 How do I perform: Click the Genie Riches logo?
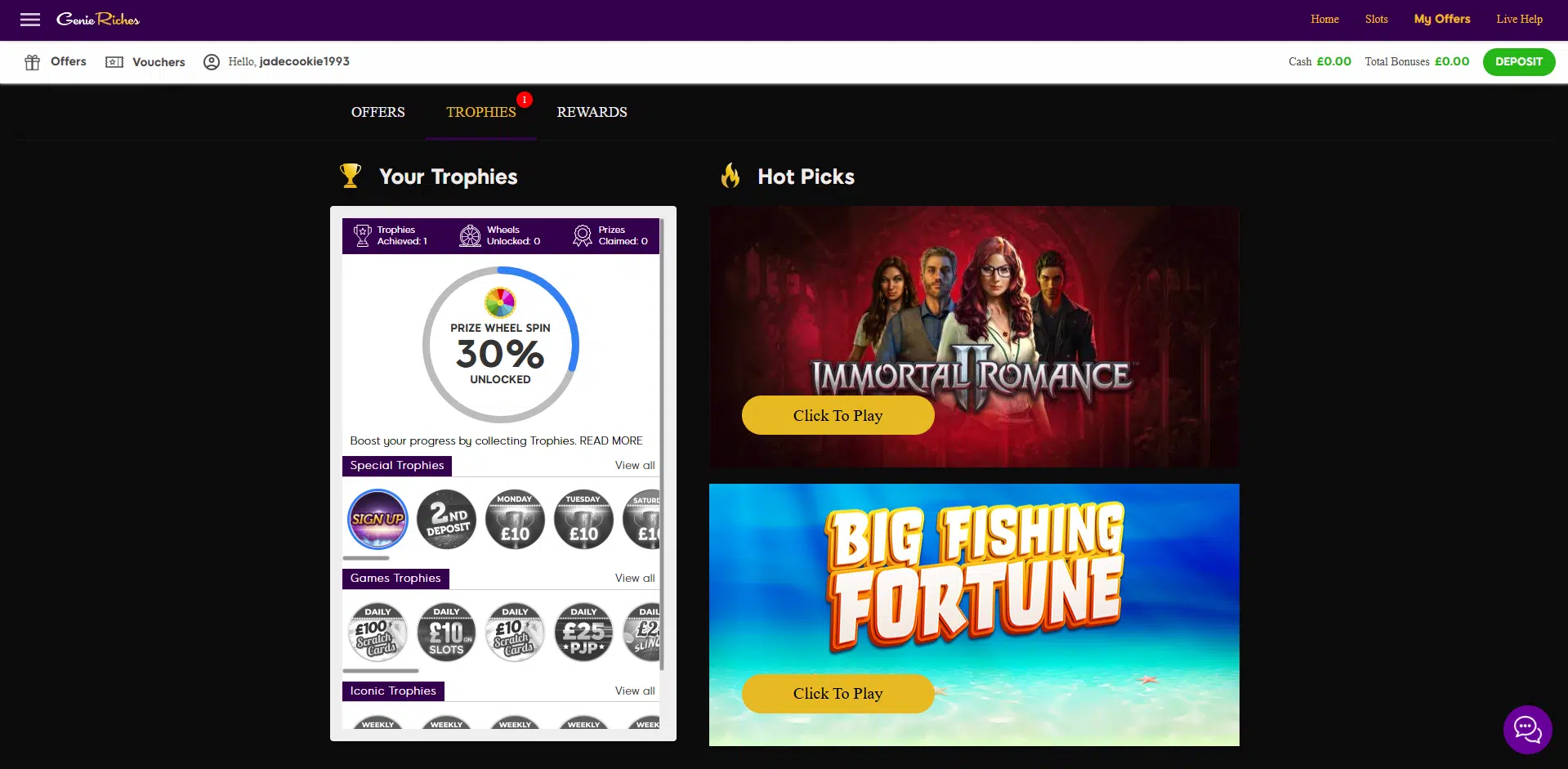(98, 20)
